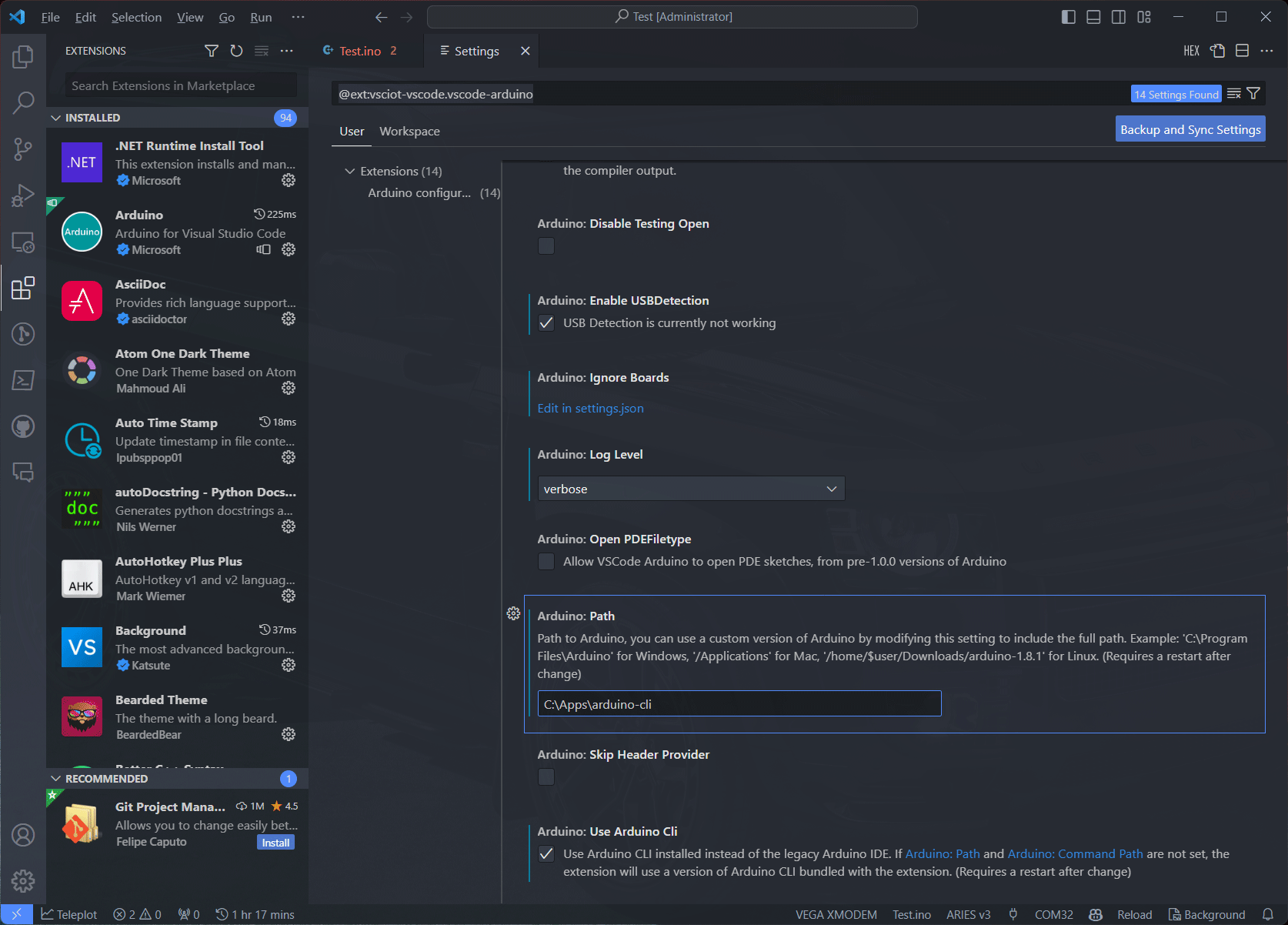Viewport: 1288px width, 925px height.
Task: Close the Settings tab
Action: point(526,51)
